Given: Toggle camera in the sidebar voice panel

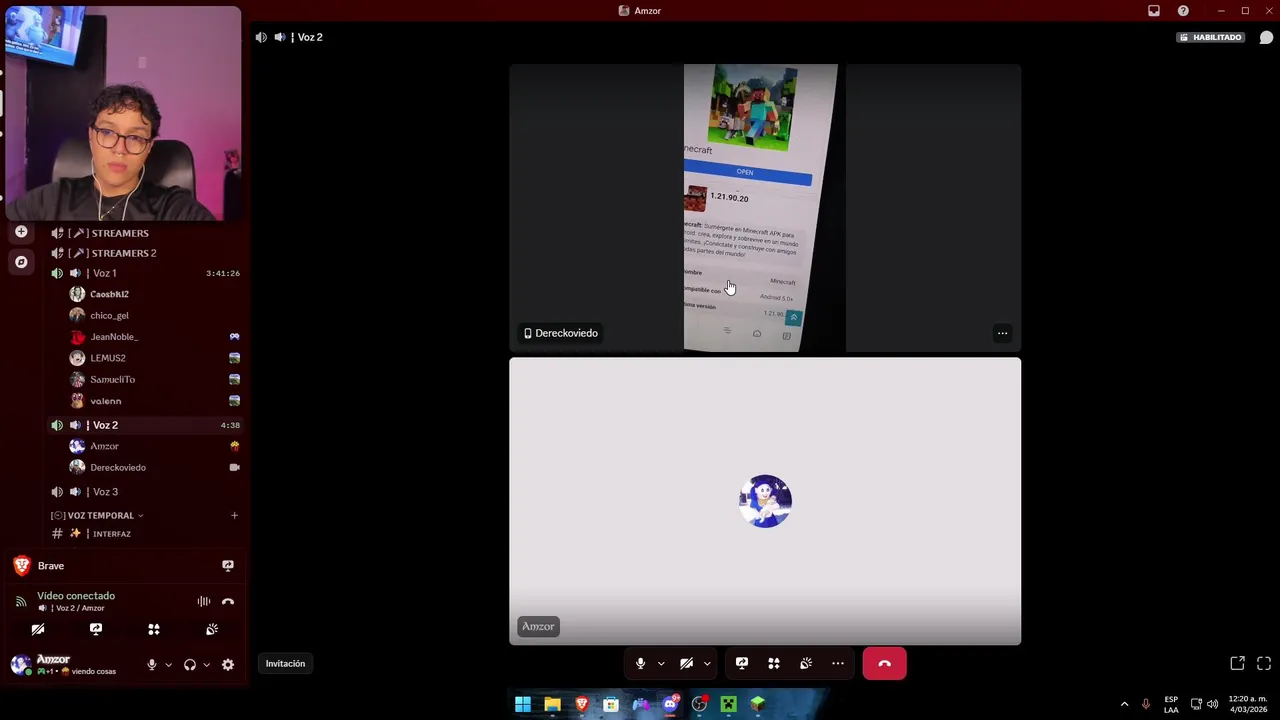Looking at the screenshot, I should coord(38,629).
